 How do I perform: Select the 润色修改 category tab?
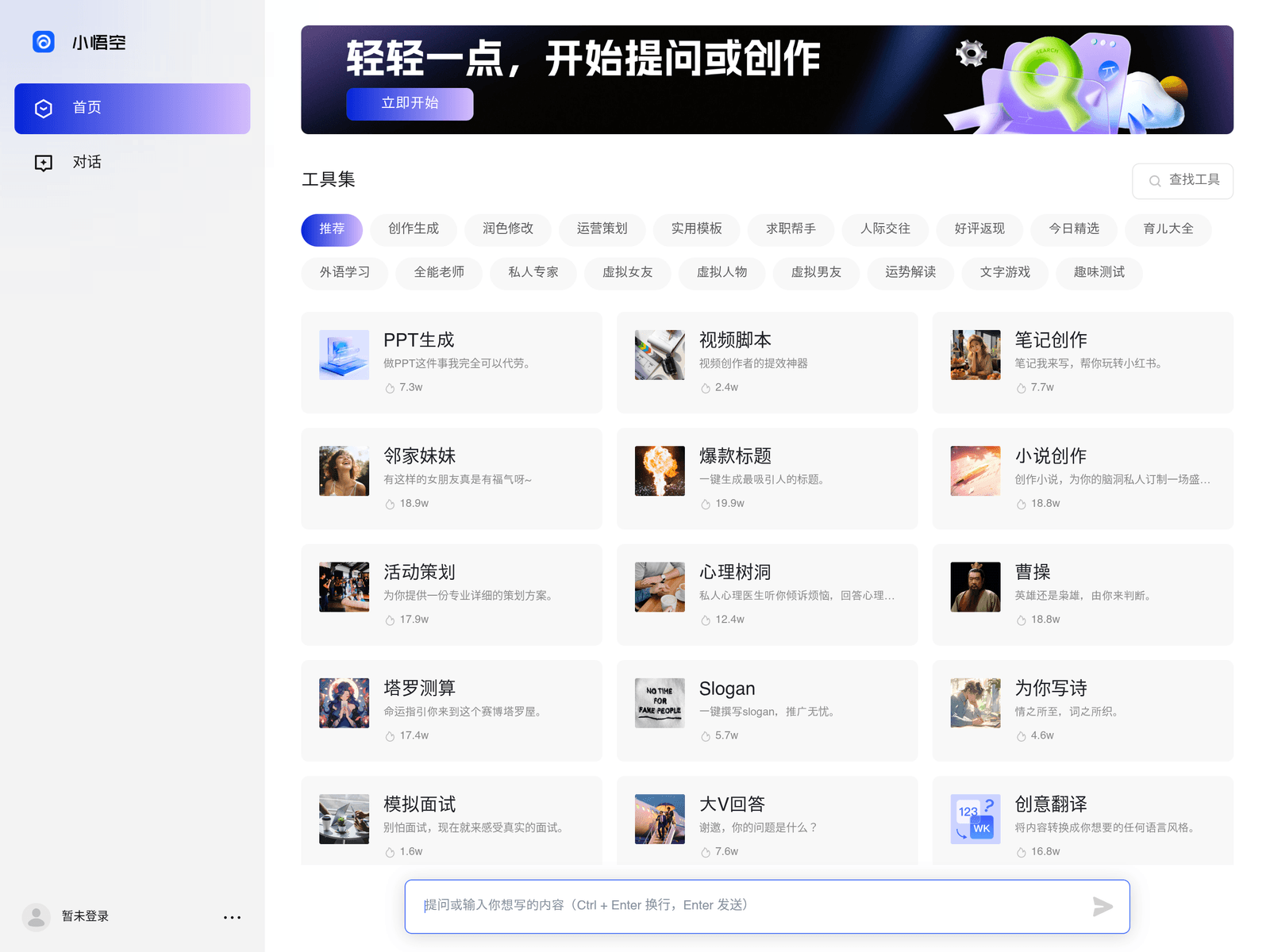pyautogui.click(x=508, y=229)
